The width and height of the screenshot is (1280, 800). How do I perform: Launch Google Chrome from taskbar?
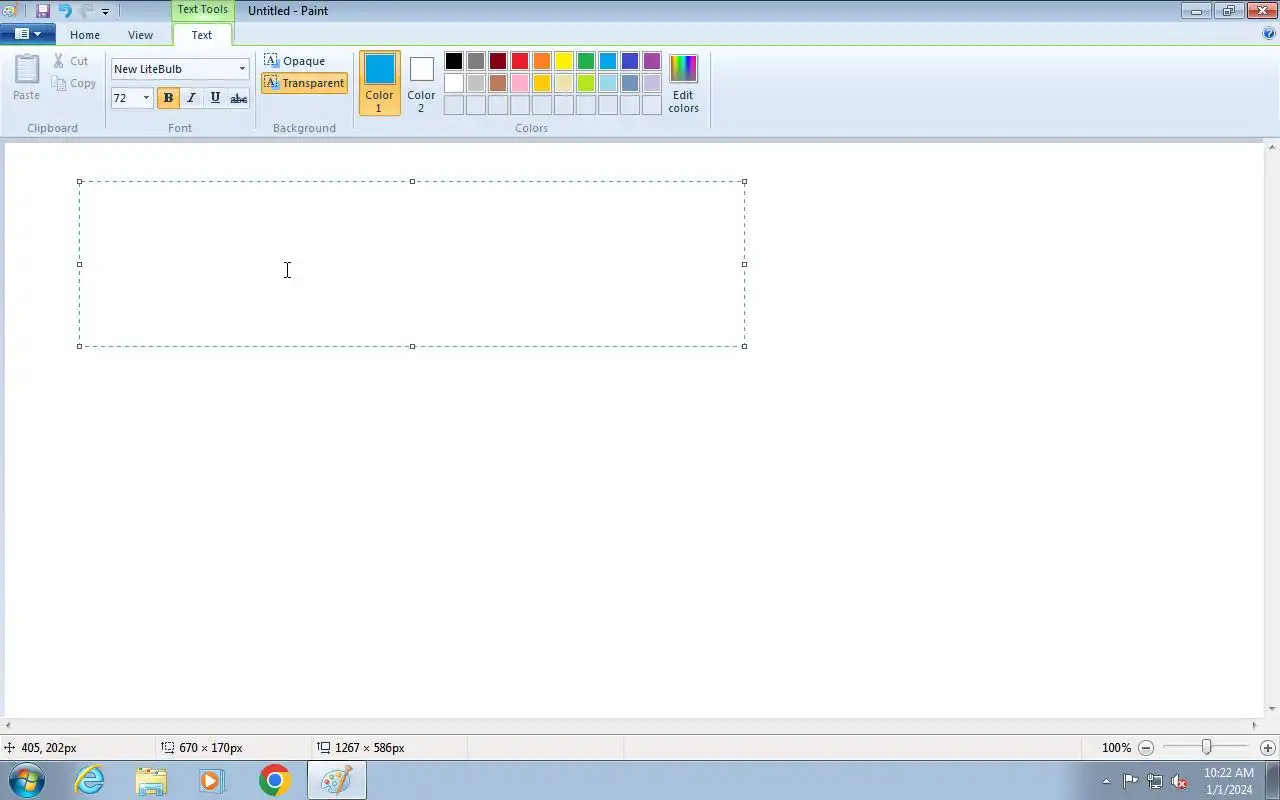tap(274, 780)
